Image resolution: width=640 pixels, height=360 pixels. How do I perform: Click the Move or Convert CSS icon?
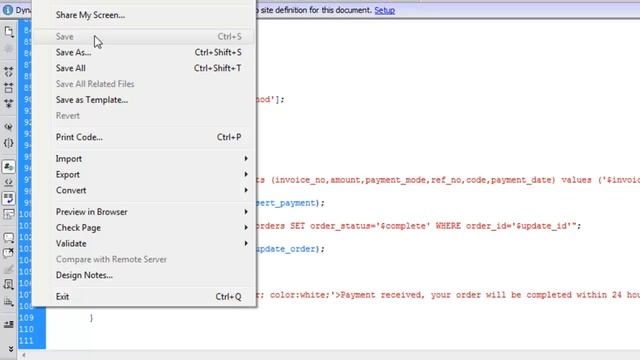[9, 302]
